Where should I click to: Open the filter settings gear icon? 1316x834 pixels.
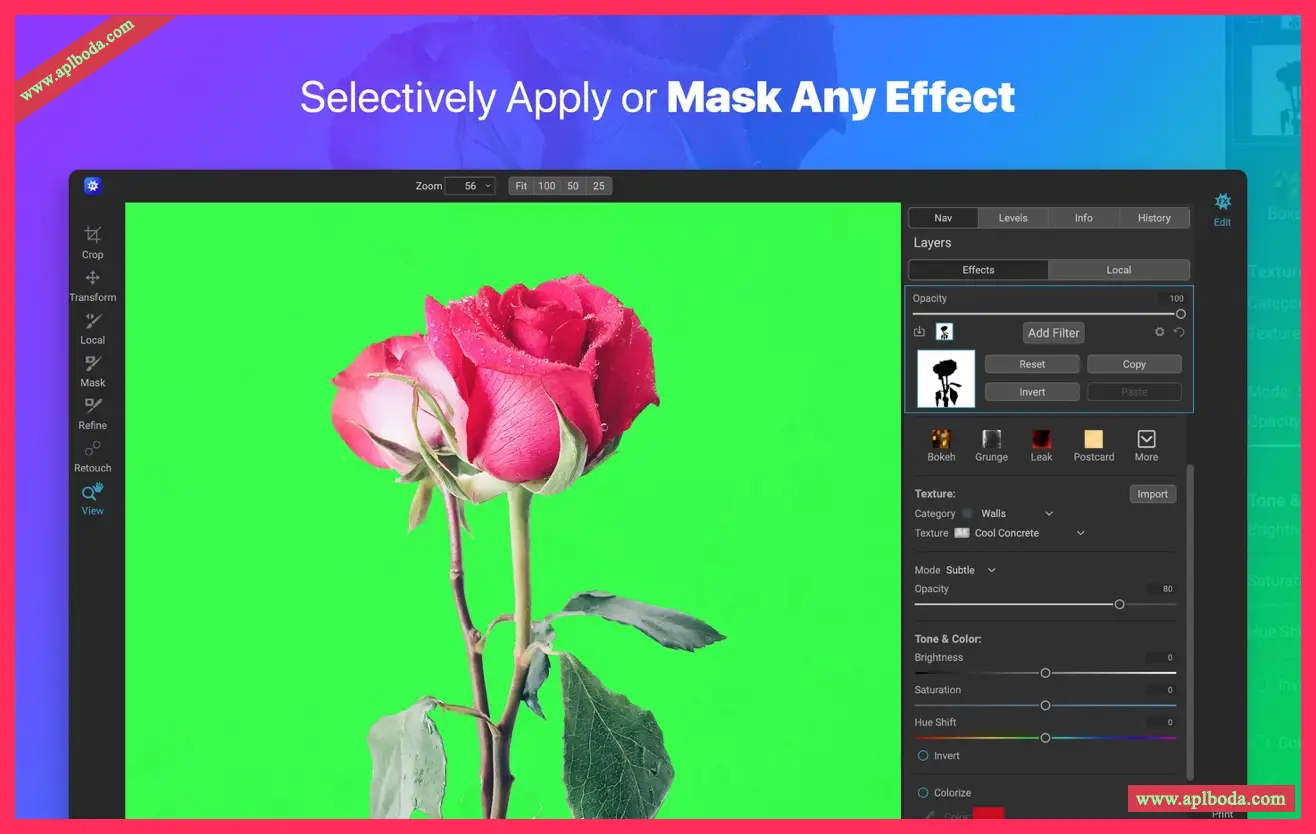tap(1159, 332)
